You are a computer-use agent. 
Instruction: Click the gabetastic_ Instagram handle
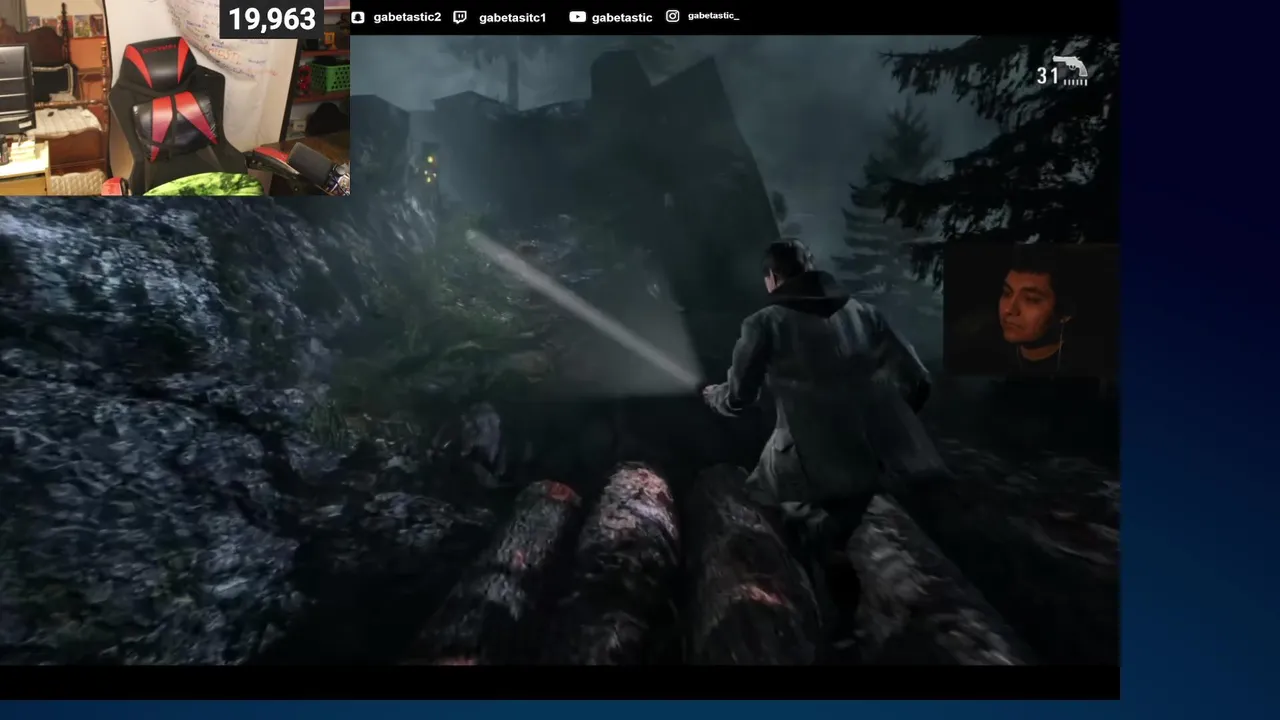(x=713, y=16)
